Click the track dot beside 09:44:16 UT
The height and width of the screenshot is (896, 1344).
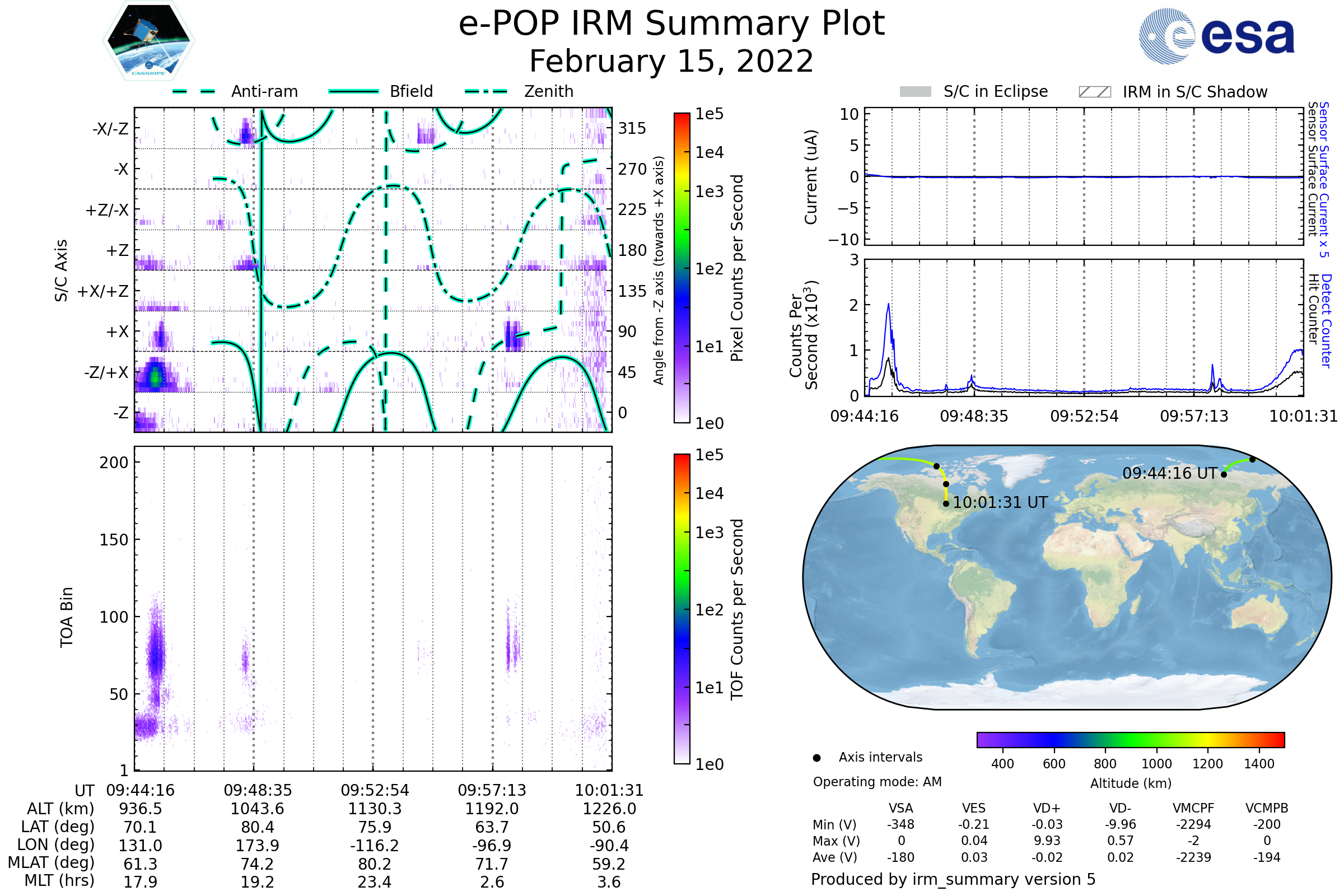click(1224, 474)
